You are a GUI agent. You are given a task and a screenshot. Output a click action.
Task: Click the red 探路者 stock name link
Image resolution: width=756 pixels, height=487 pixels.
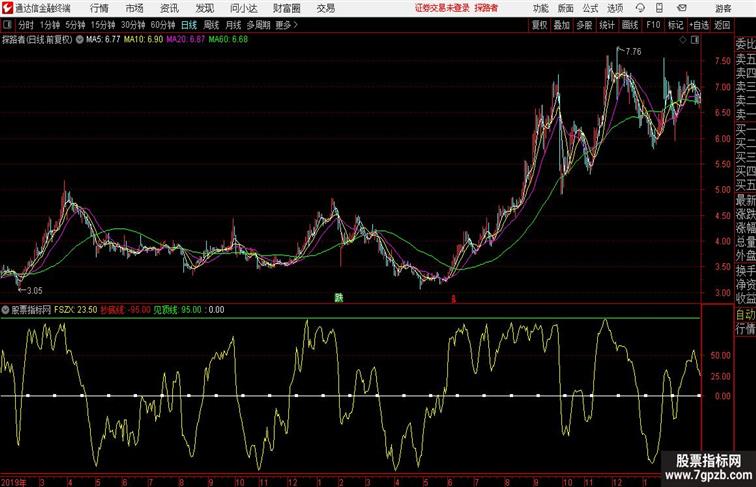click(x=486, y=8)
